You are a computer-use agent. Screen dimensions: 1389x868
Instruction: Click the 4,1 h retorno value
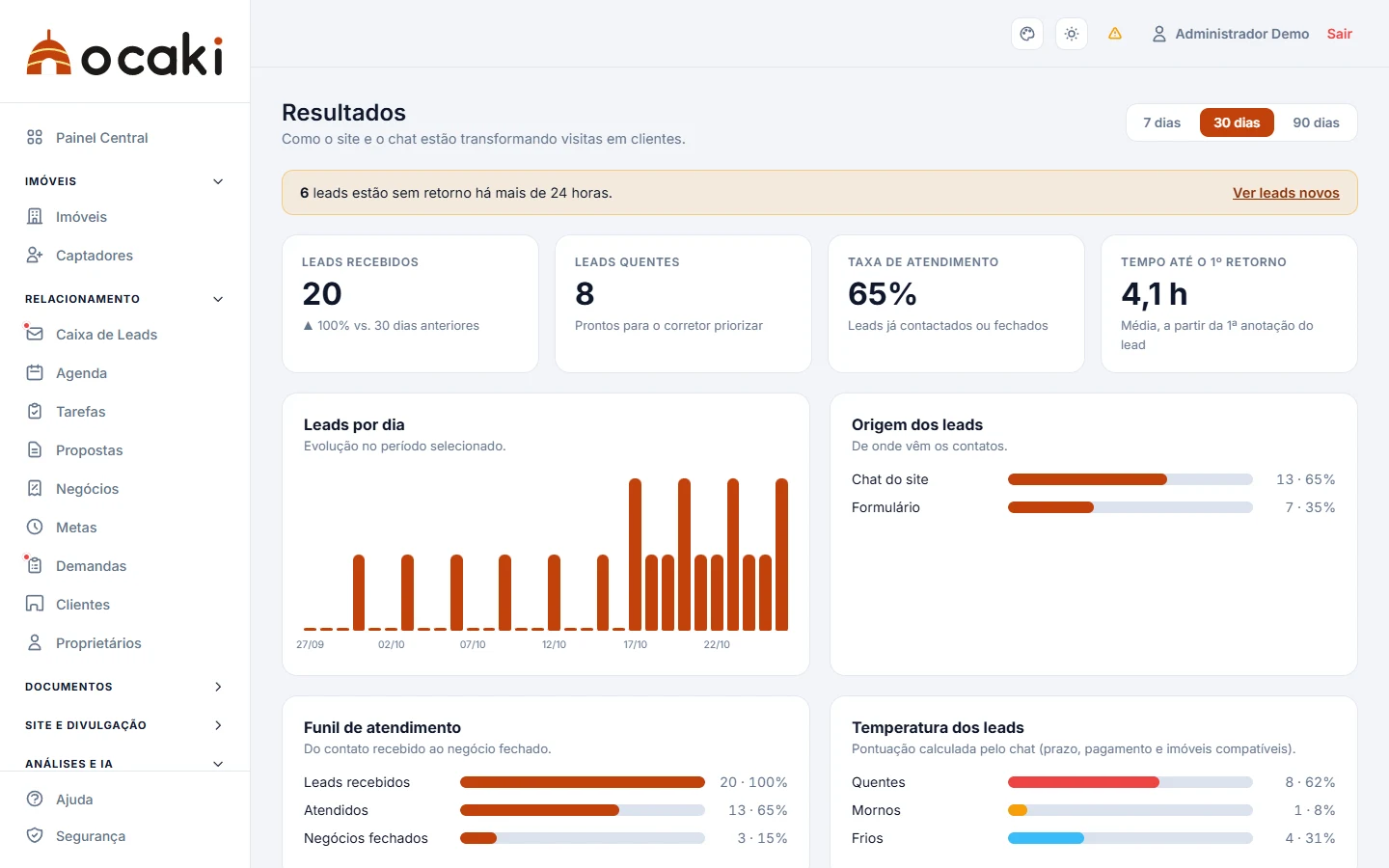pyautogui.click(x=1154, y=293)
